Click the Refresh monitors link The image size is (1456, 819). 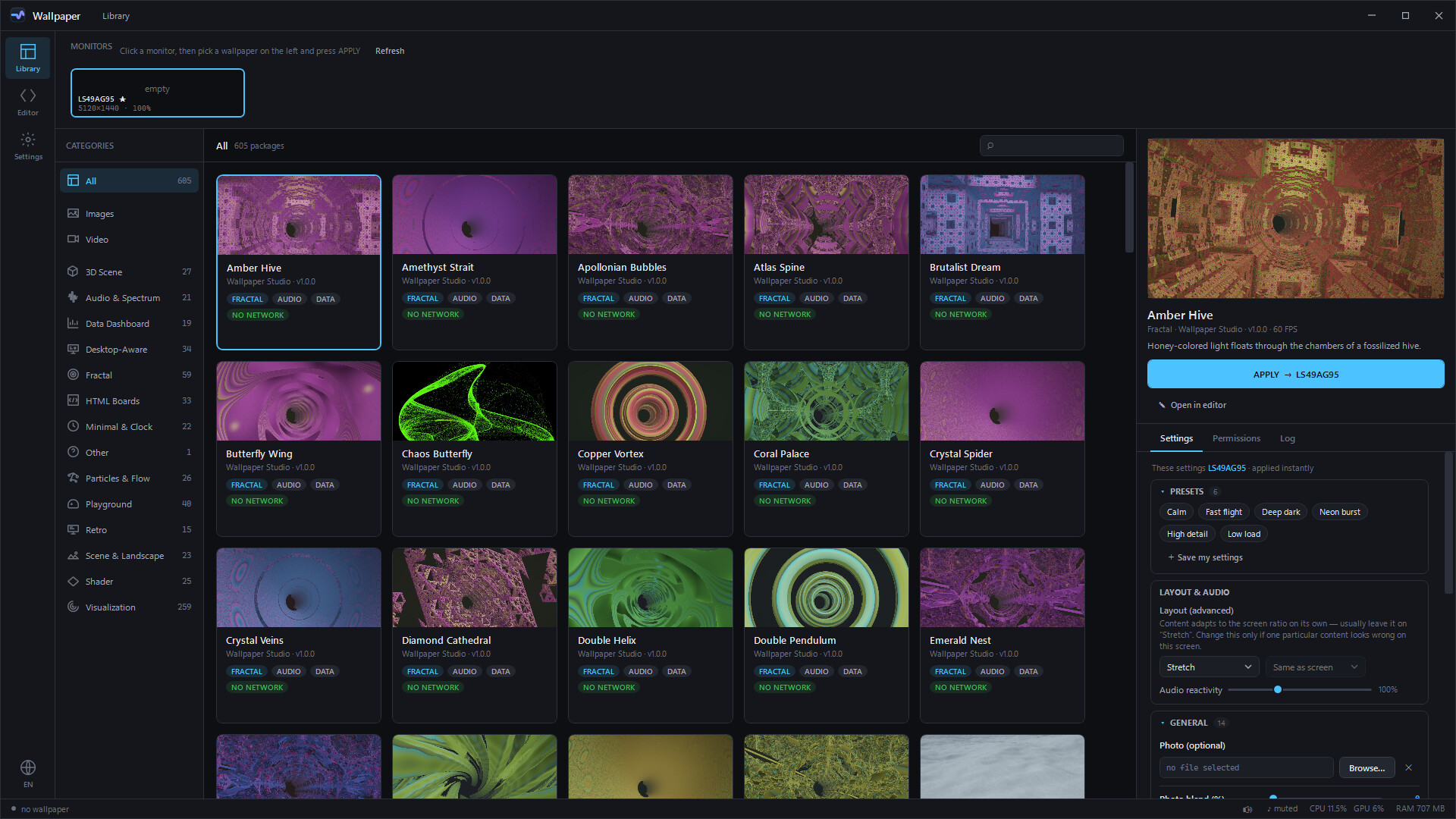click(390, 51)
